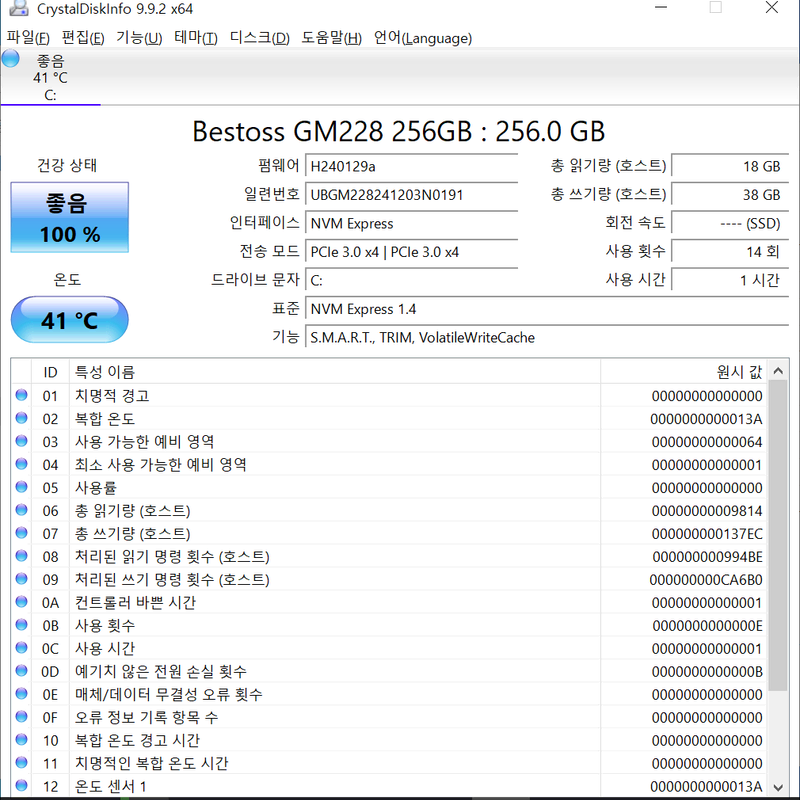Click the status orb for row 02 복합 온도
Image resolution: width=800 pixels, height=800 pixels.
pos(21,418)
